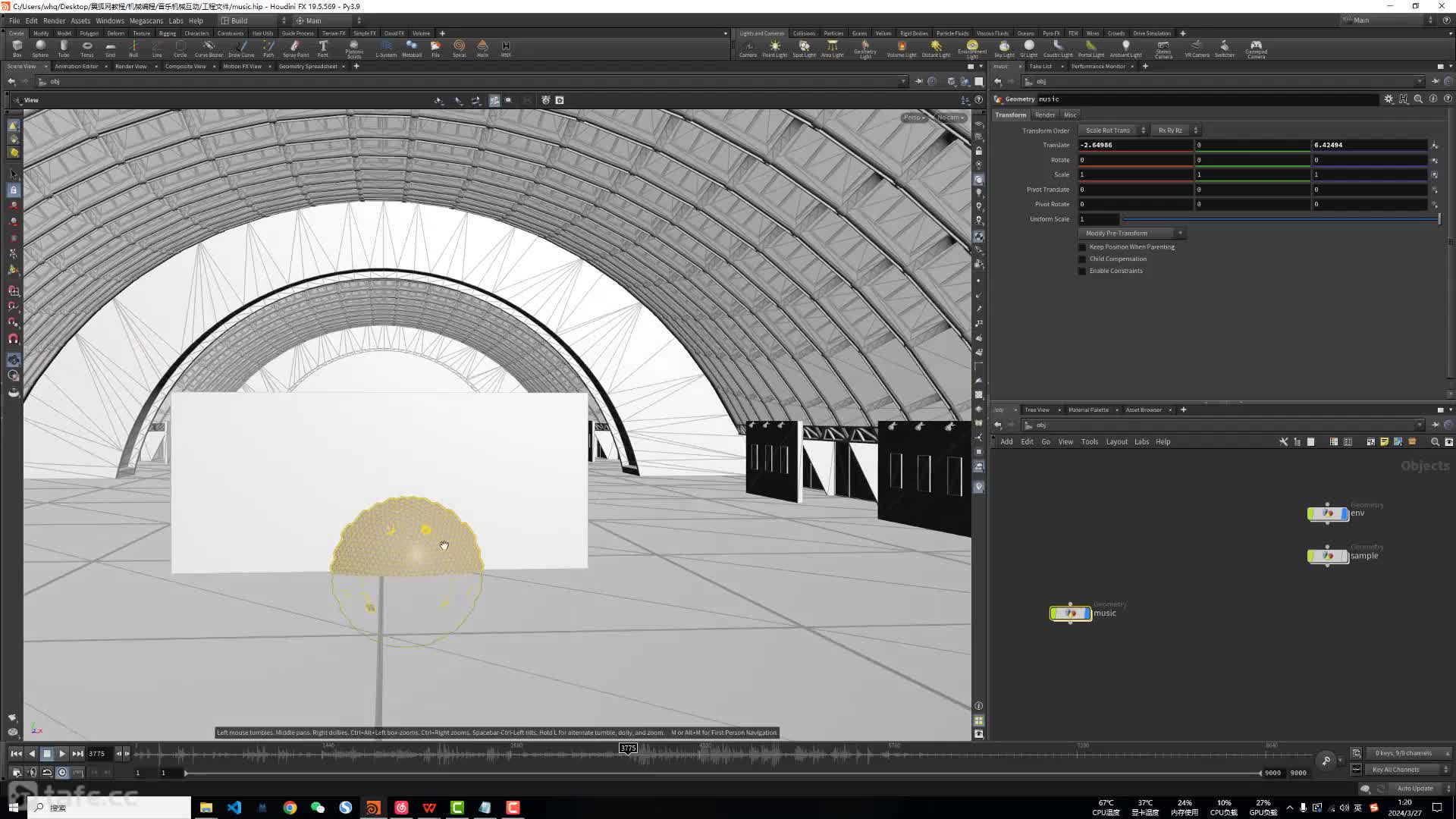1456x819 pixels.
Task: Open Transform Order Scale Rot Trans dropdown
Action: tap(1113, 130)
